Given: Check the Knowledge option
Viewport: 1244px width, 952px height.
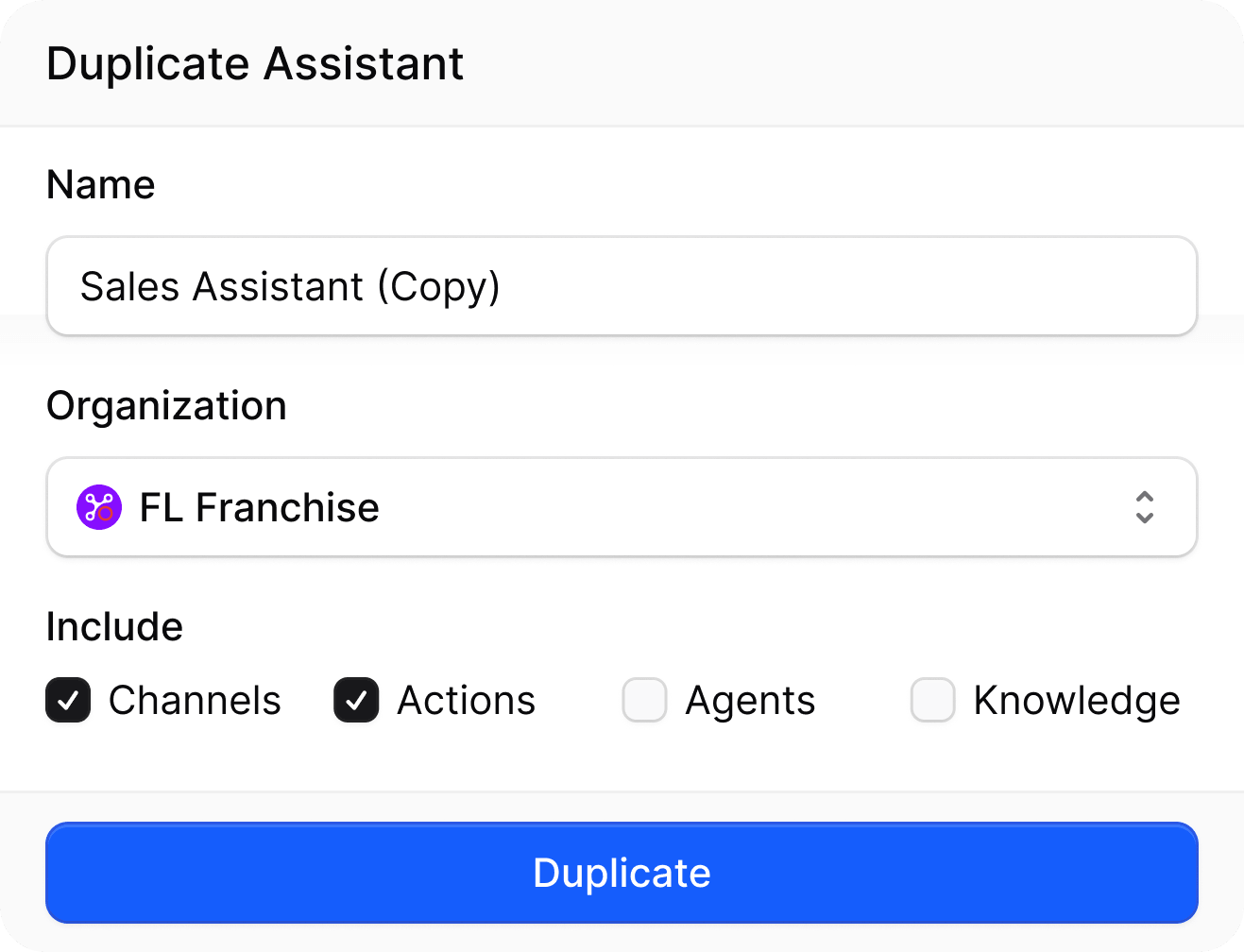Looking at the screenshot, I should [932, 700].
